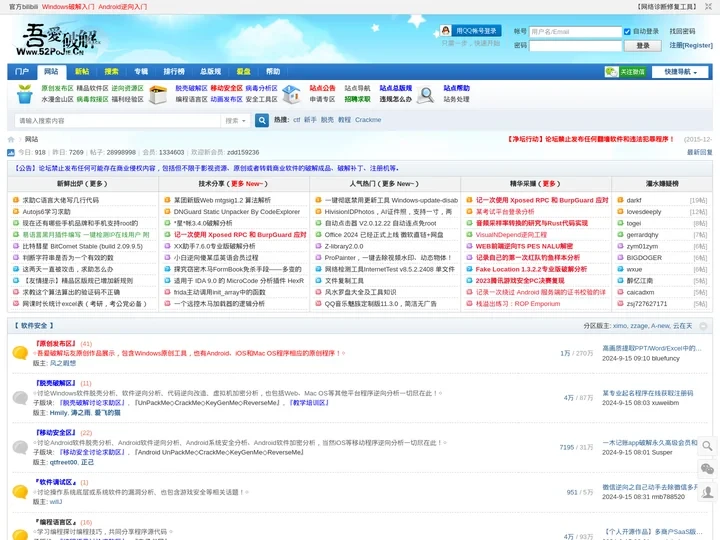This screenshot has width=720, height=540.
Task: Click the 登录 login button
Action: [x=643, y=45]
